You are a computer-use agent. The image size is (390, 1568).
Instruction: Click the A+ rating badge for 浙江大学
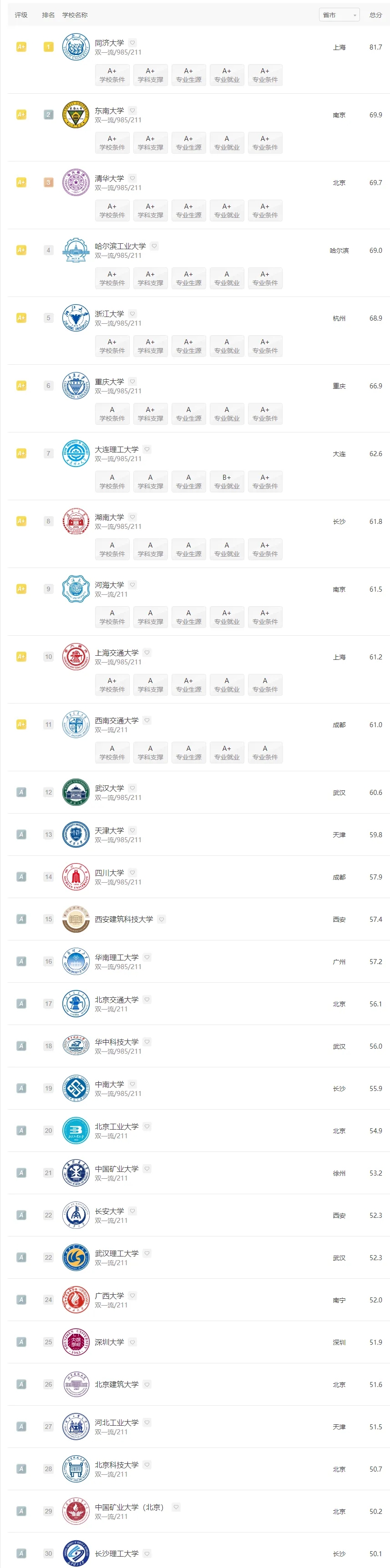coord(21,318)
